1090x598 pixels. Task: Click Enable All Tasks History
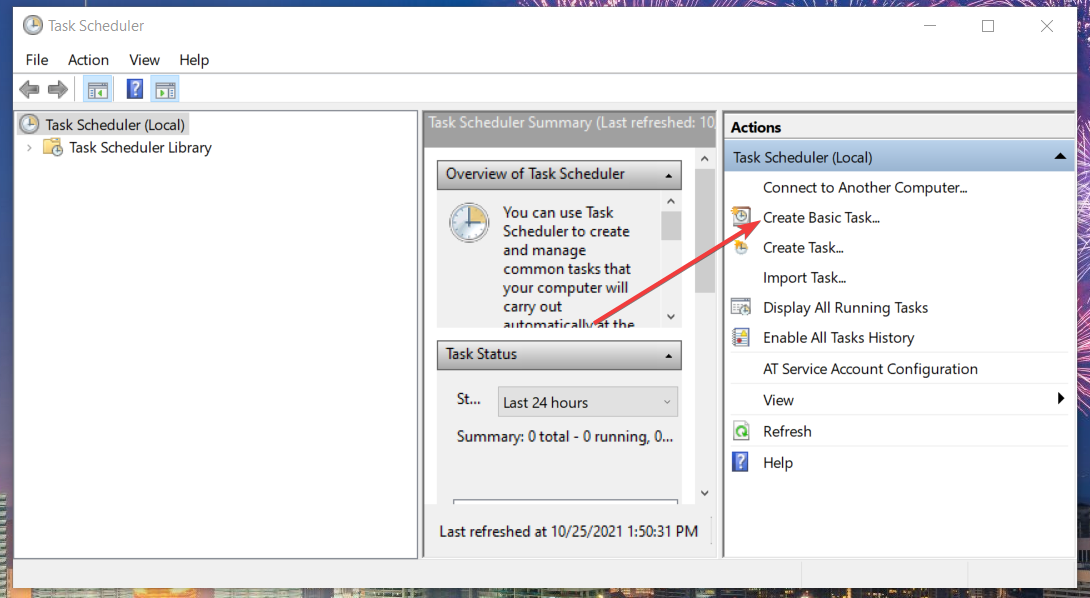click(838, 338)
